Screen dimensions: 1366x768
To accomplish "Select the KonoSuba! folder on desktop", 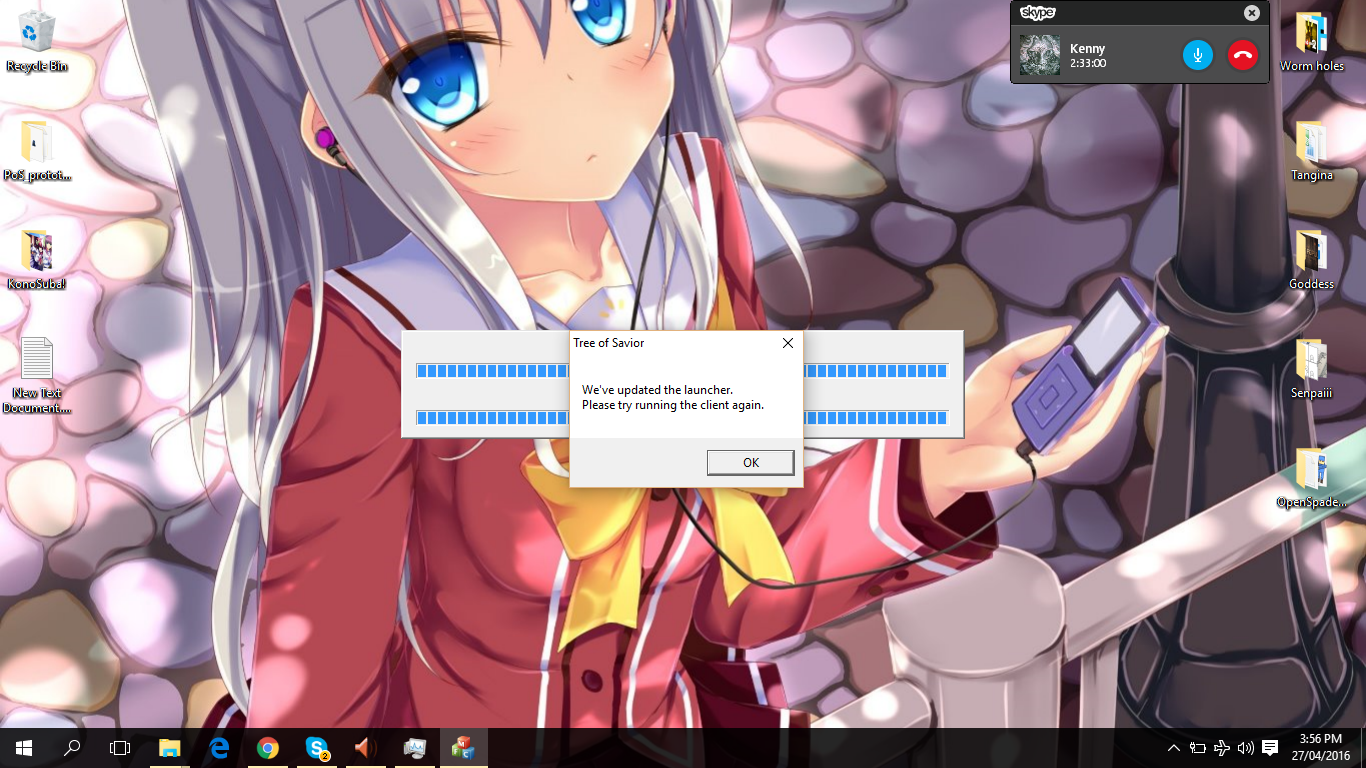I will tap(37, 259).
